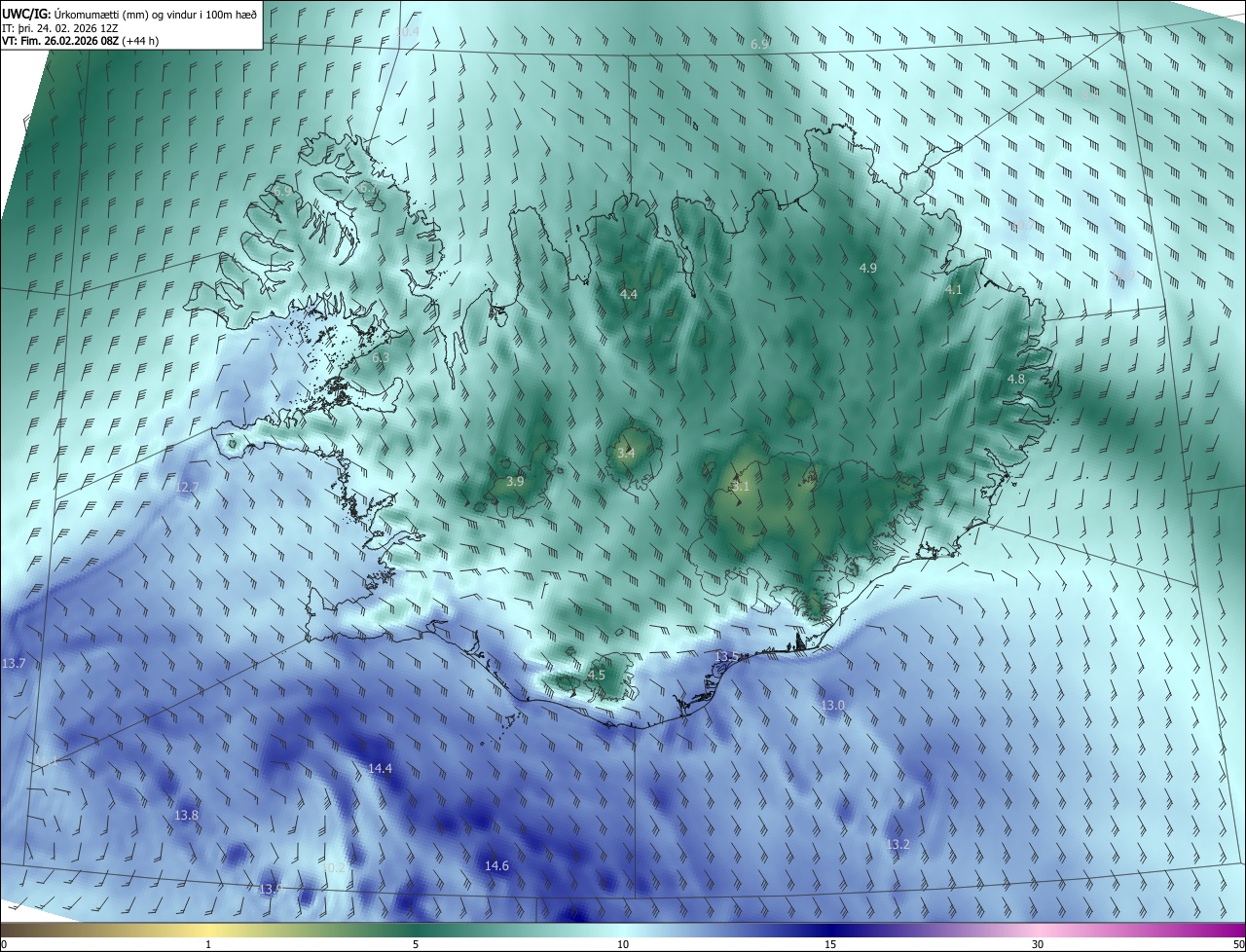
Task: Click the 3.4 value label on Hofsjökull
Action: coord(626,453)
